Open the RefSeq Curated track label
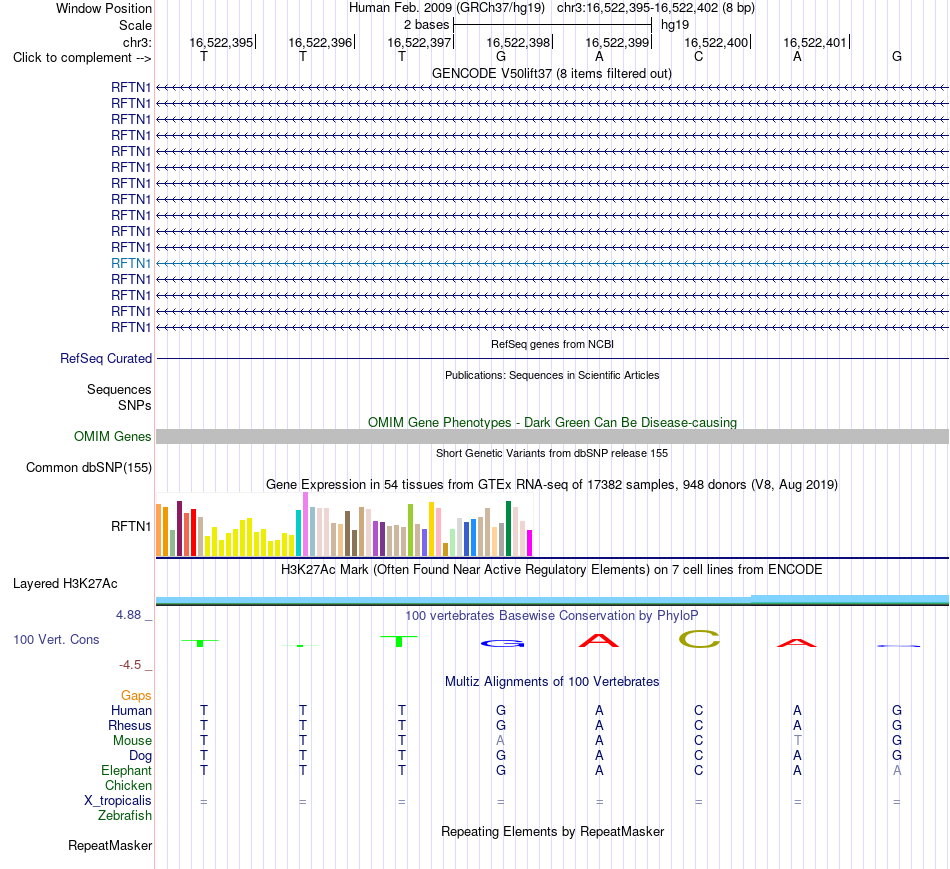The width and height of the screenshot is (950, 869). (105, 358)
